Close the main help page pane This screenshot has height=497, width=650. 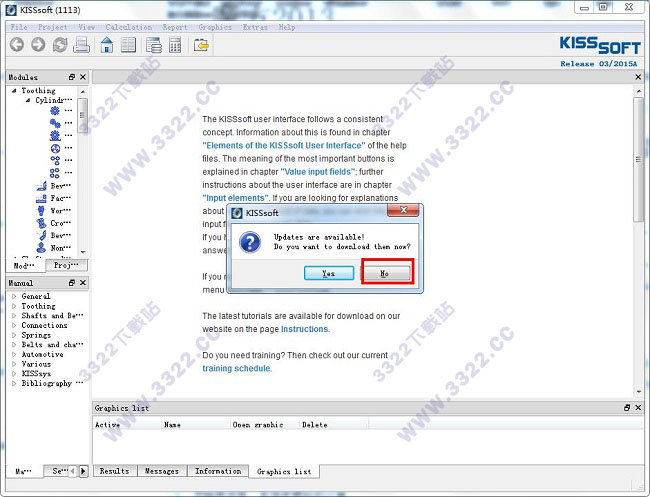coord(638,77)
